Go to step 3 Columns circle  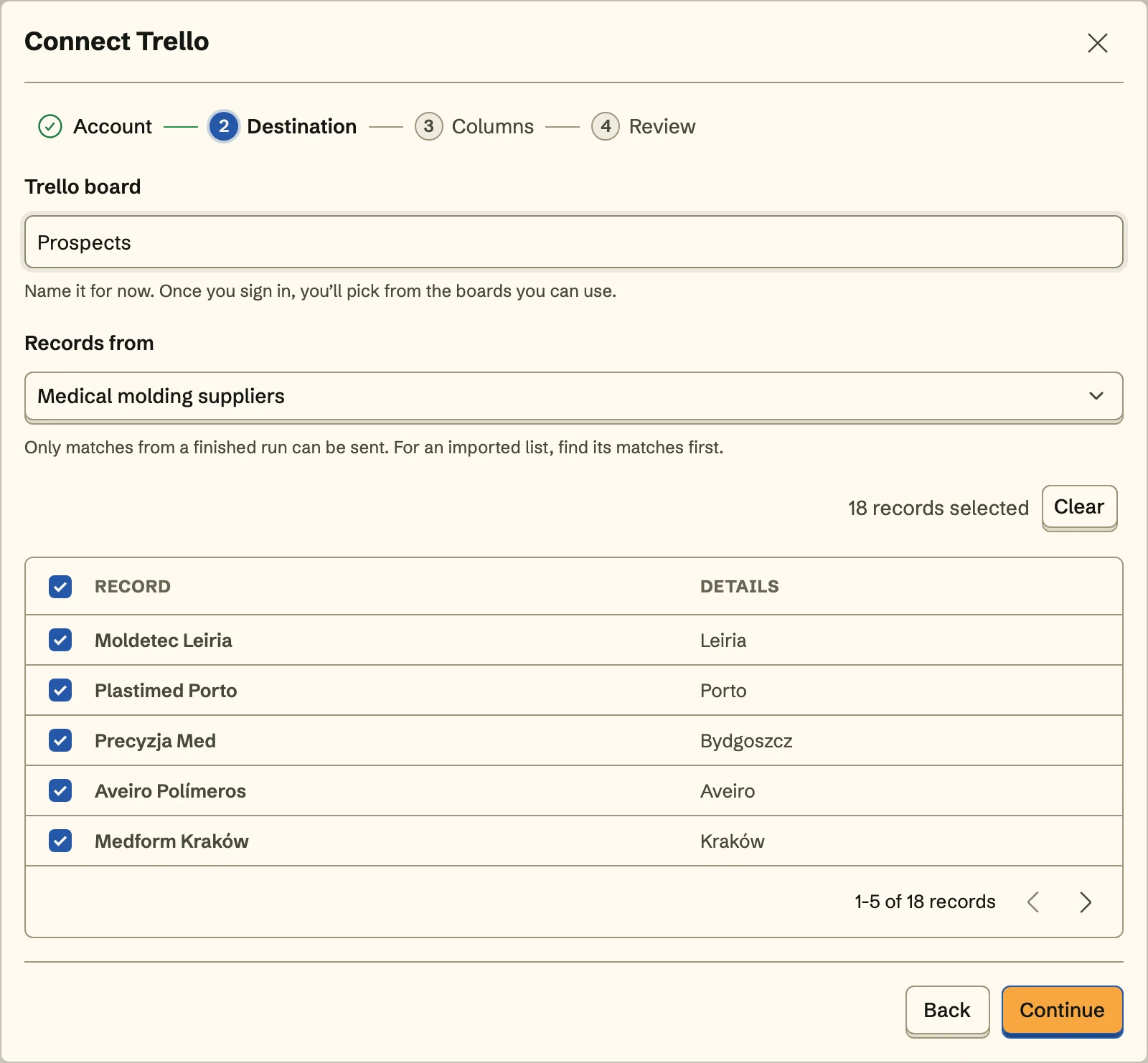point(428,126)
